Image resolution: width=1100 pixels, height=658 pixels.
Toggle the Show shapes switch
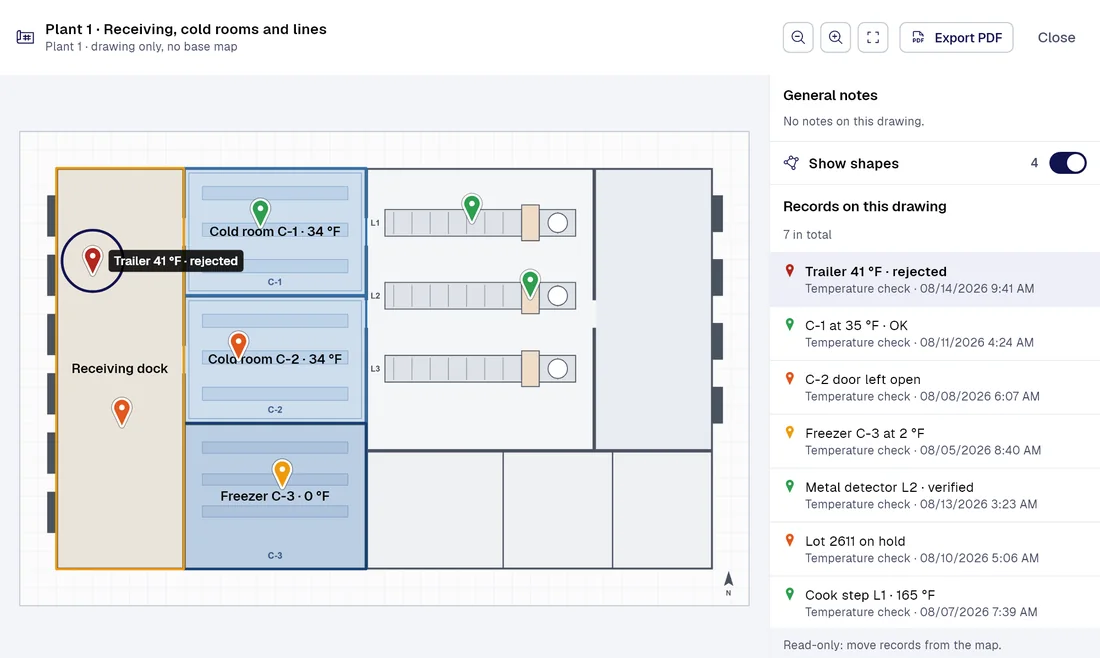1067,163
